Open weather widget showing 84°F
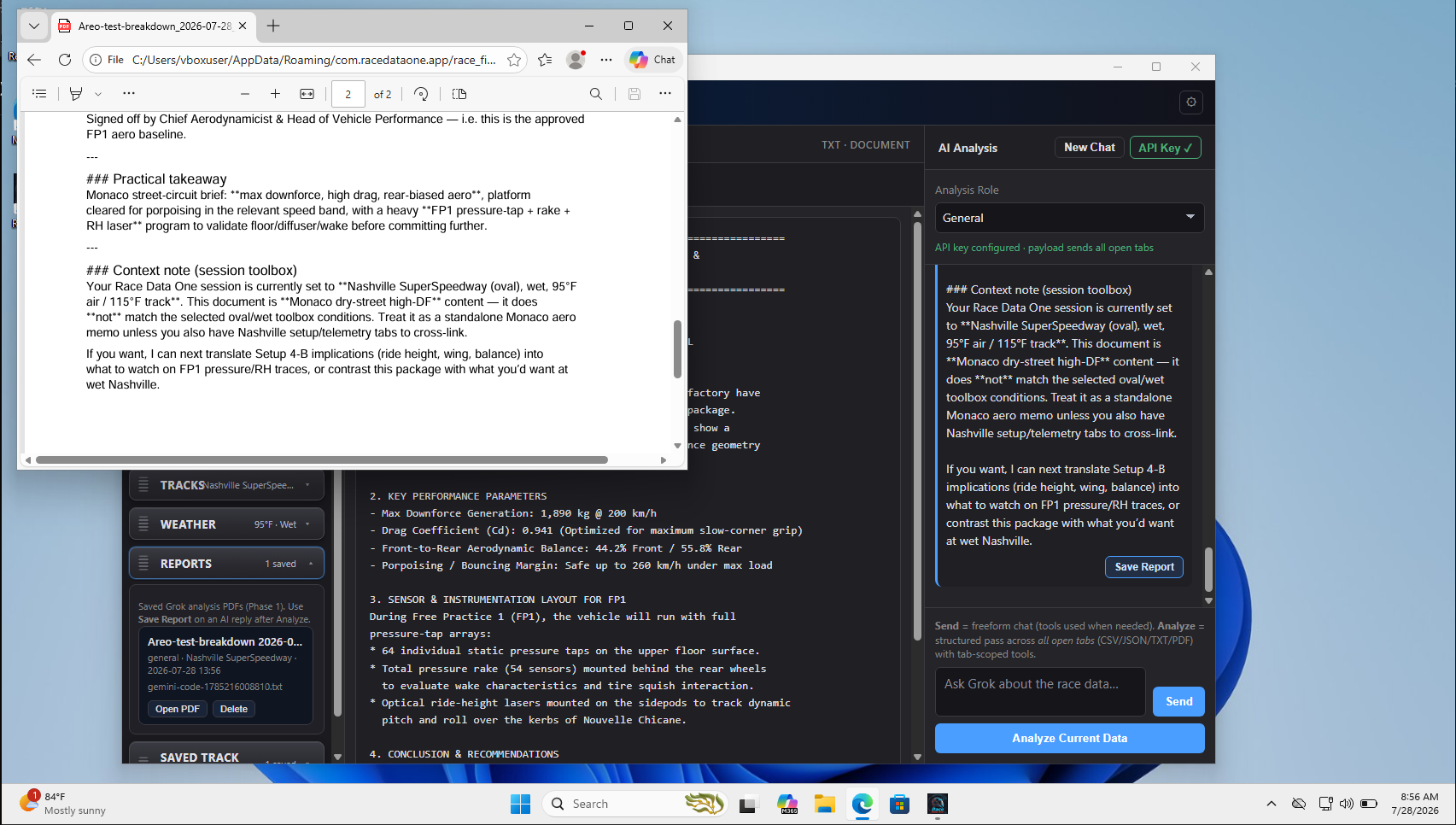The image size is (1456, 825). click(64, 804)
